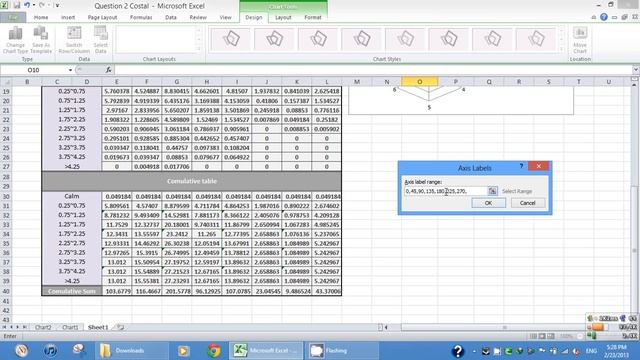Open Excel Help blue question icon

point(604,17)
